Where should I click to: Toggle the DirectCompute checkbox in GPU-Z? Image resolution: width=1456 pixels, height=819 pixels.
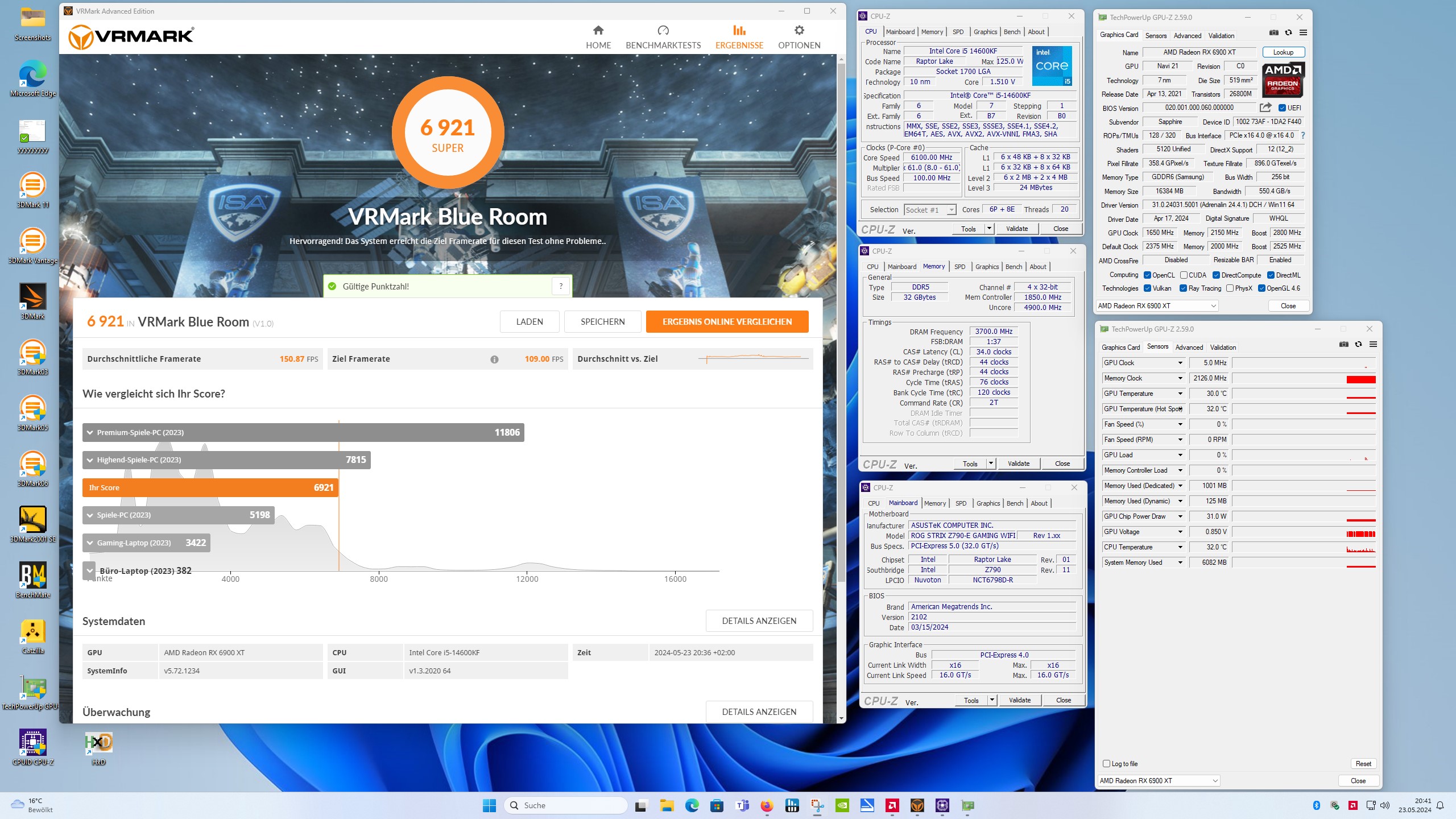1216,275
